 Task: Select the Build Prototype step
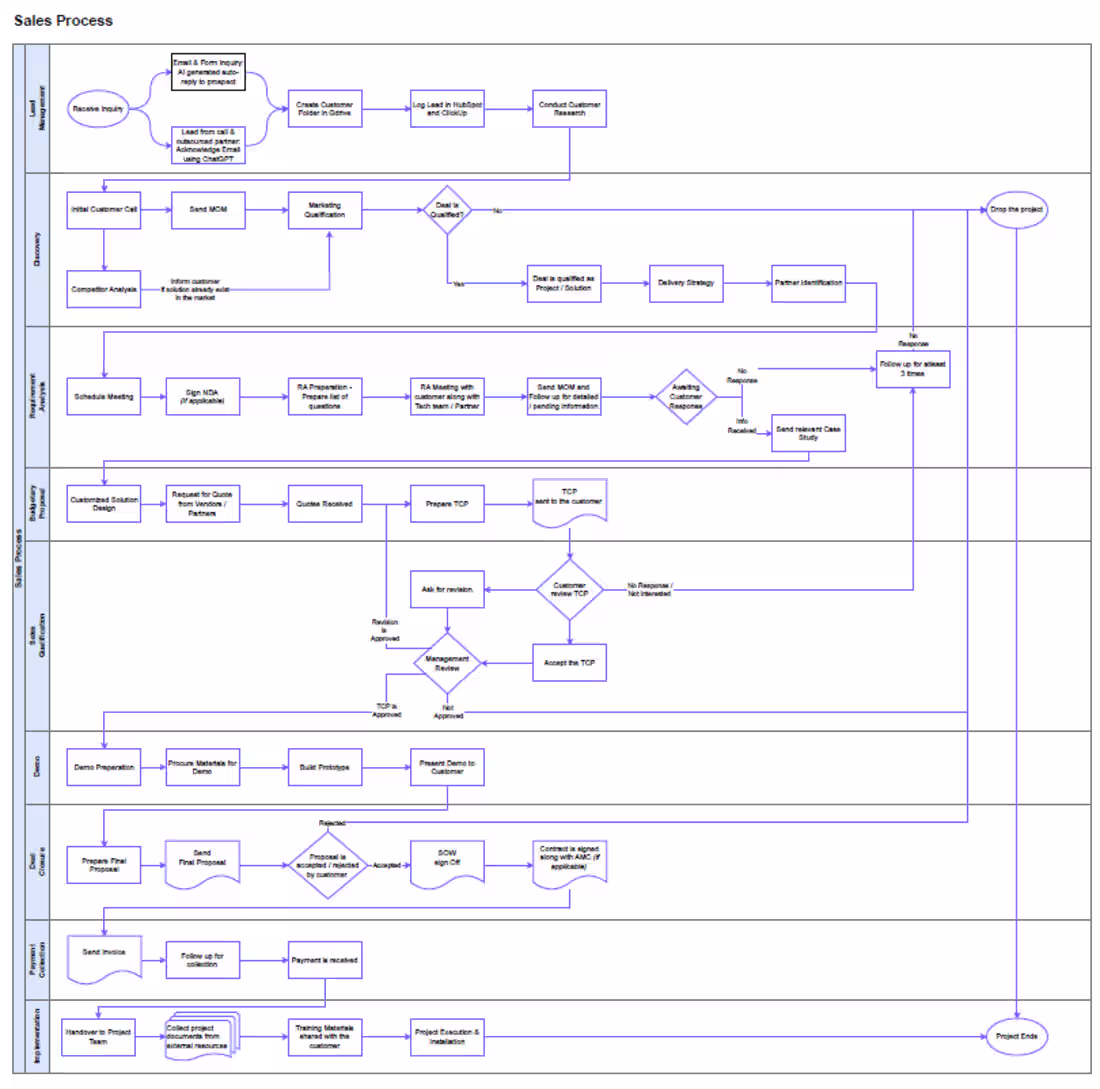tap(325, 767)
